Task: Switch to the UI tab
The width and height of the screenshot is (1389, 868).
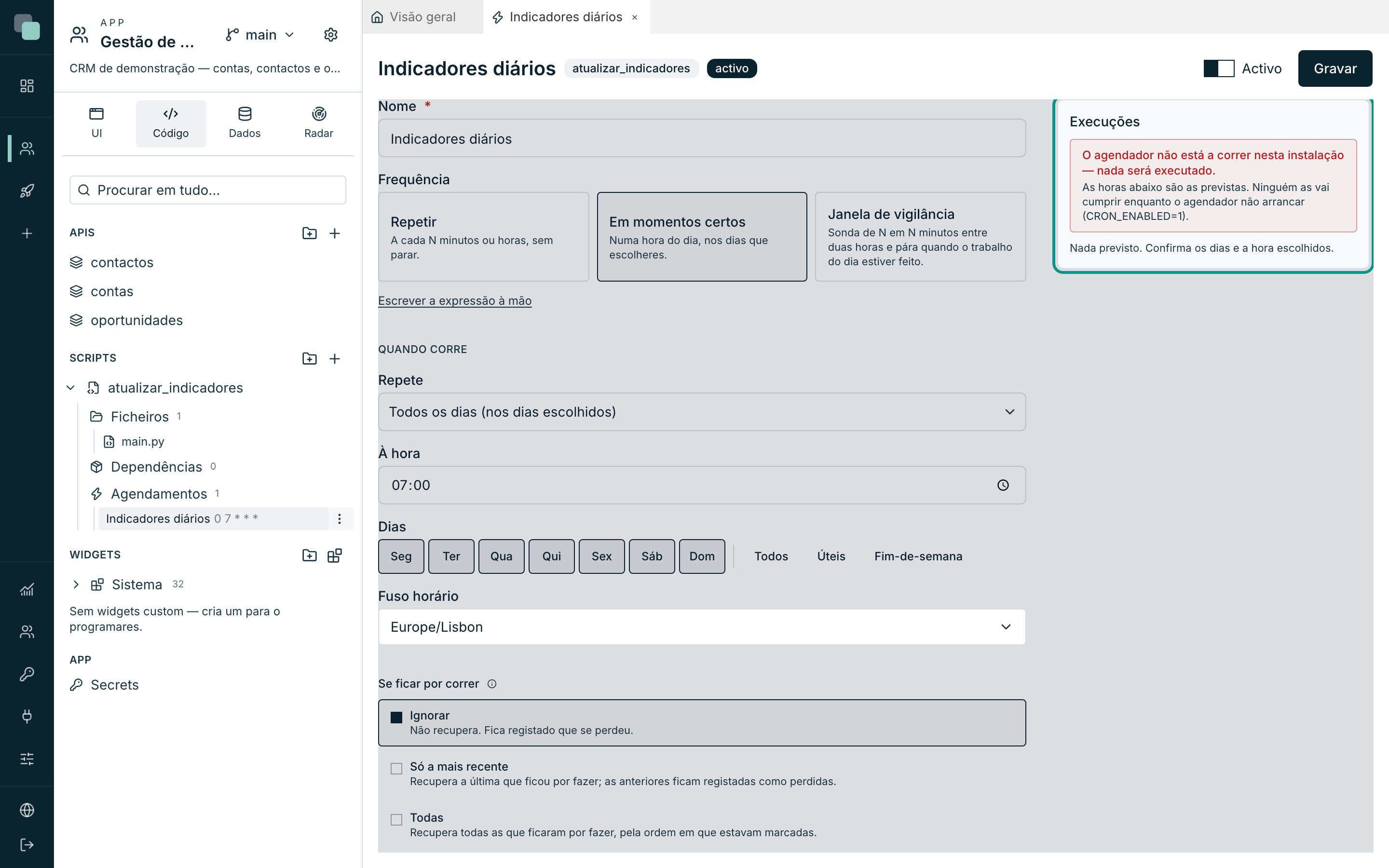Action: [96, 123]
